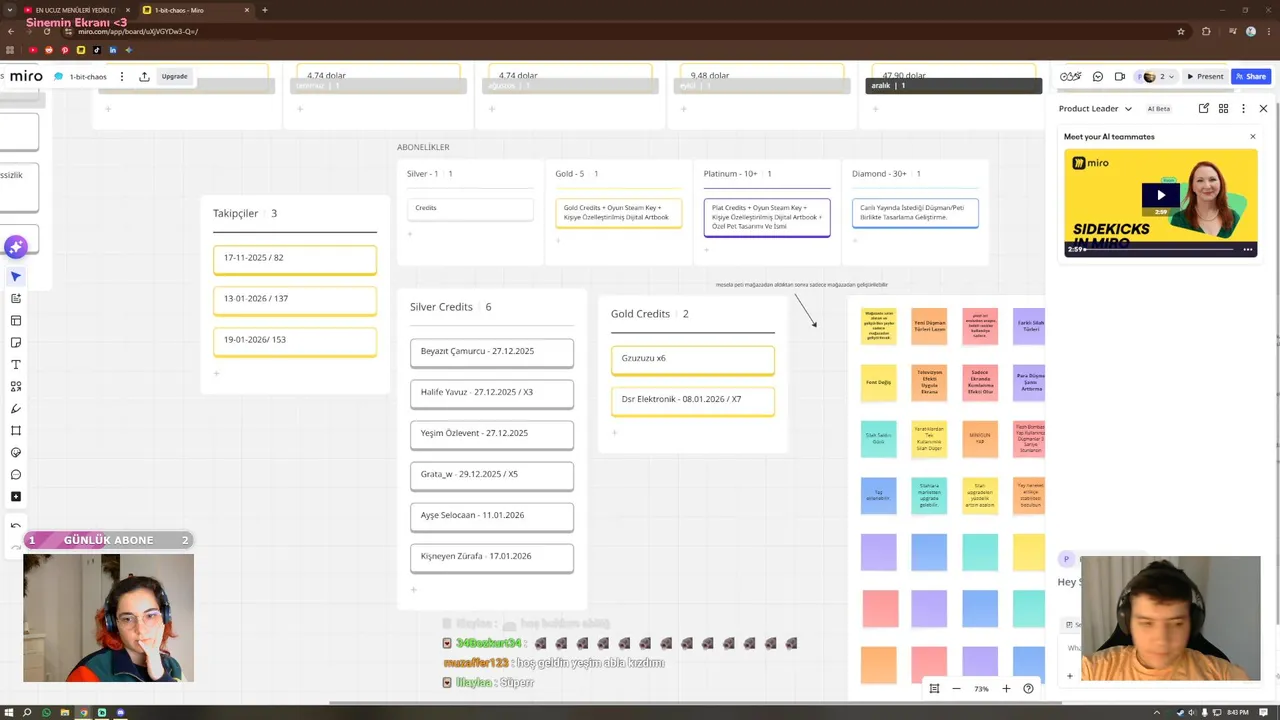Zoom in the board
This screenshot has width=1280, height=720.
(x=1006, y=689)
